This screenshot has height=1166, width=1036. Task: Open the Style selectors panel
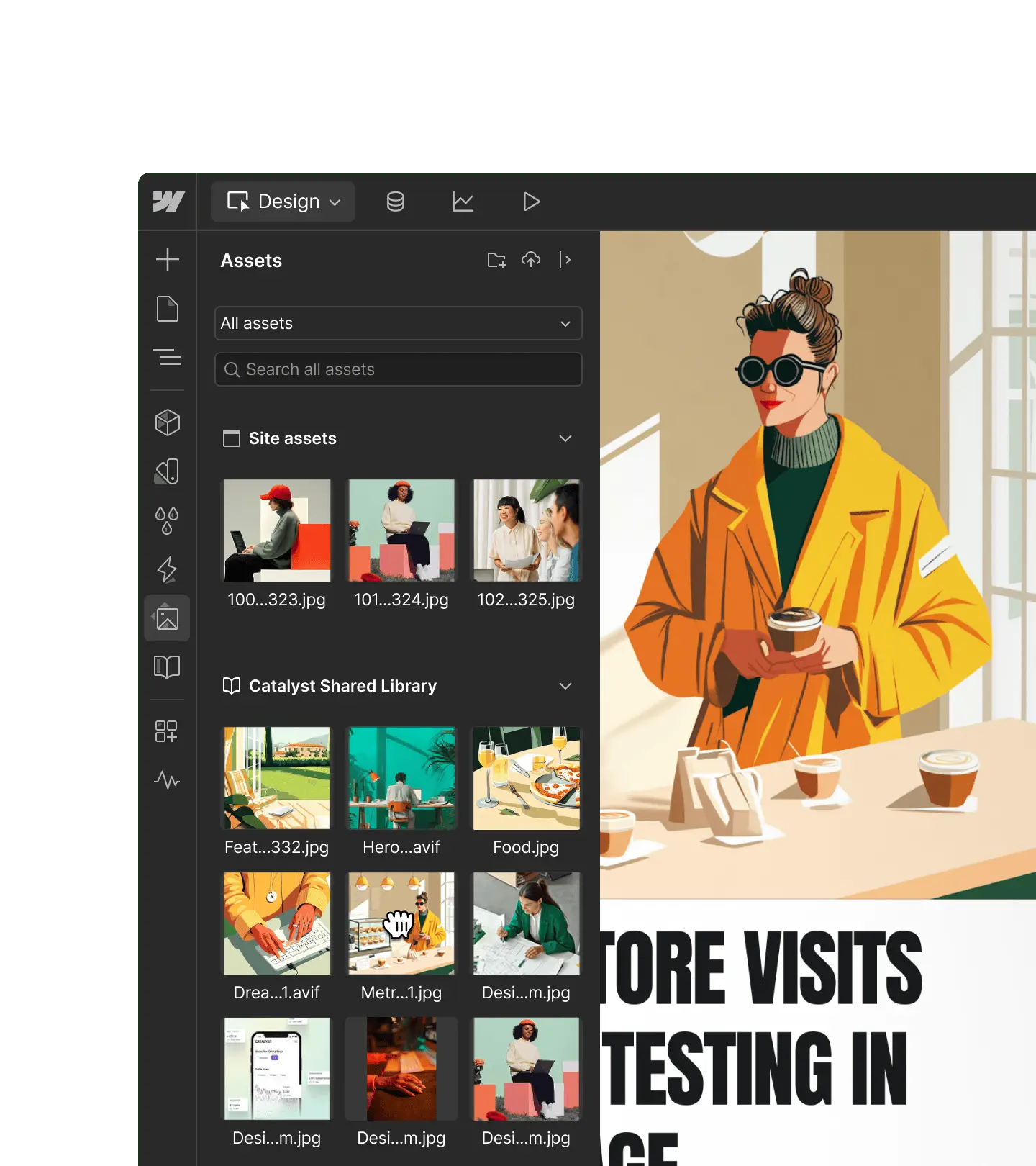(168, 471)
